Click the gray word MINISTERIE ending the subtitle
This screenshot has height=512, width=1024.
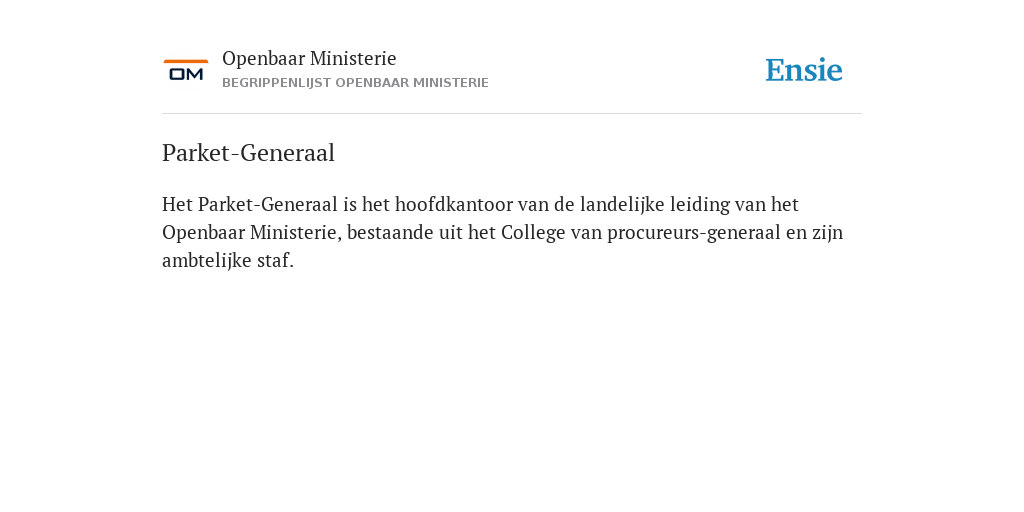point(451,83)
